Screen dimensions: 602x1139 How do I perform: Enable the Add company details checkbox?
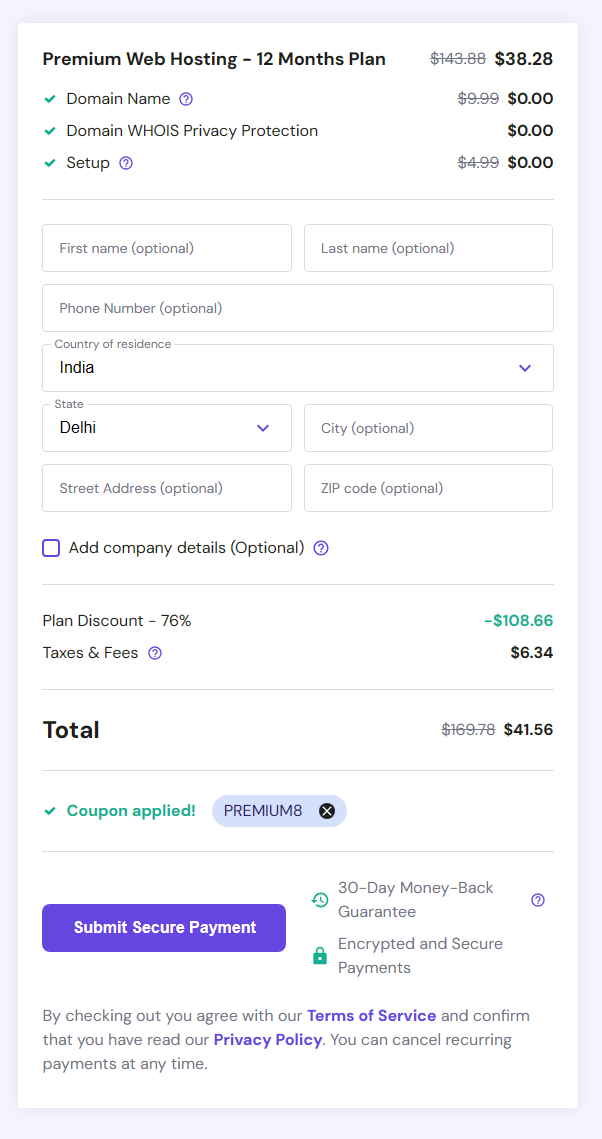[x=51, y=548]
